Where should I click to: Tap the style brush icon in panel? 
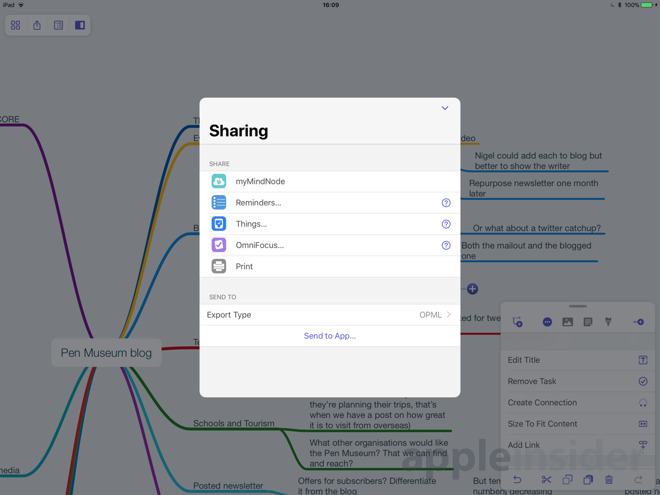click(x=608, y=322)
